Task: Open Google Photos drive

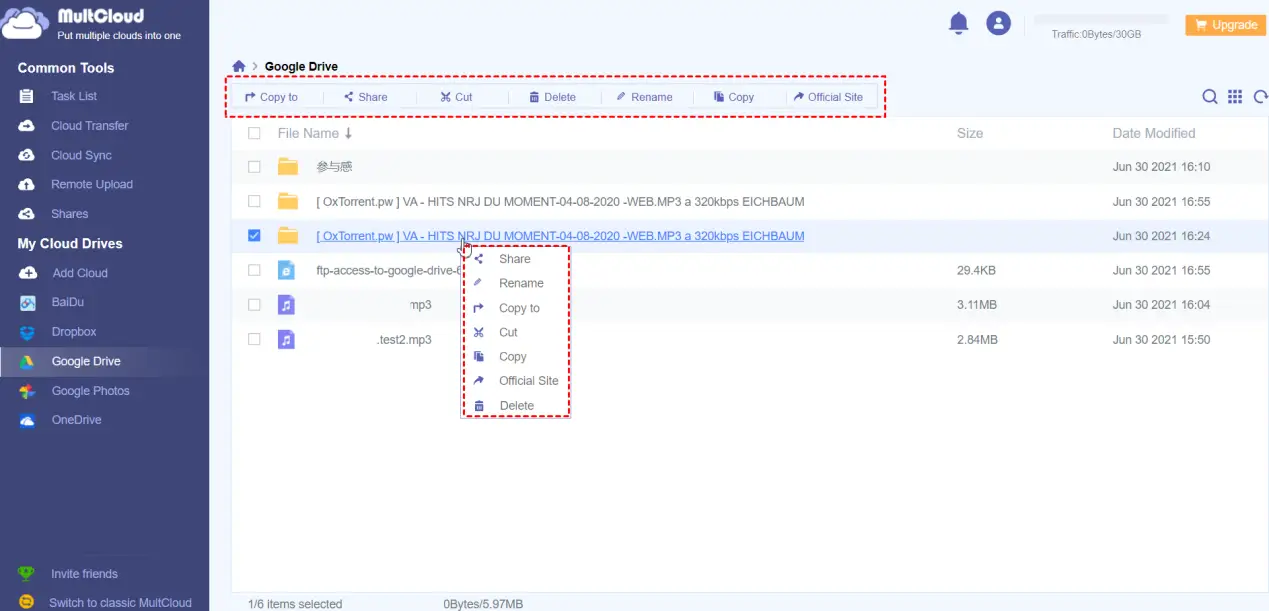Action: (91, 391)
